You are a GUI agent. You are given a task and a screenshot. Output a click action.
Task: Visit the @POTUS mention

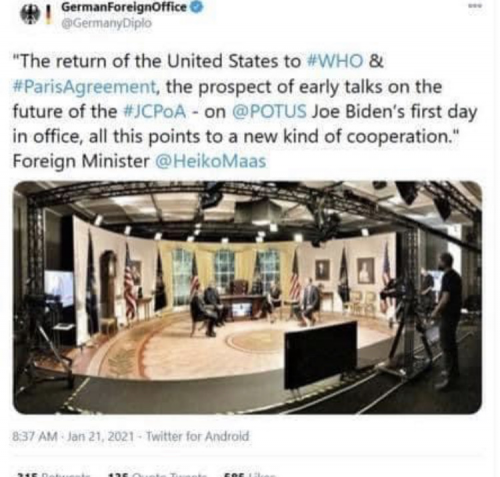coord(269,111)
